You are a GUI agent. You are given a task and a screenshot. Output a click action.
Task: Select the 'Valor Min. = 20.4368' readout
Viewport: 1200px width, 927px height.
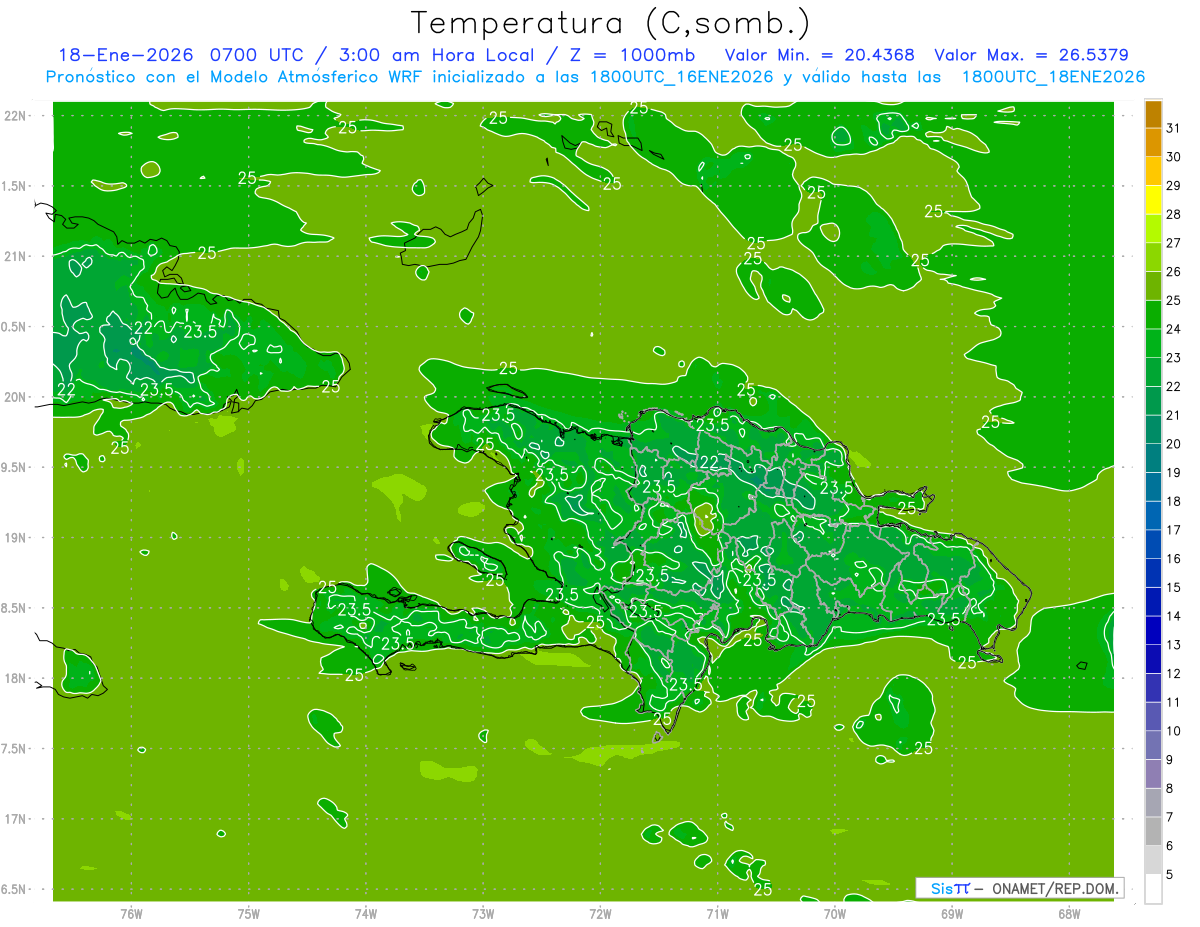819,55
